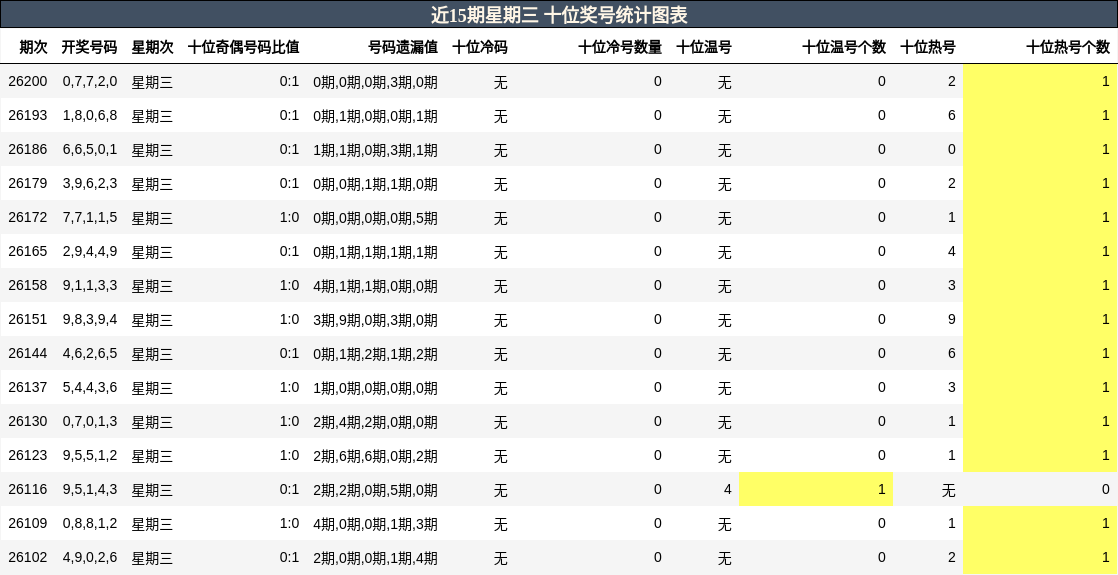Click period number 26109
1118x575 pixels.
[28, 524]
